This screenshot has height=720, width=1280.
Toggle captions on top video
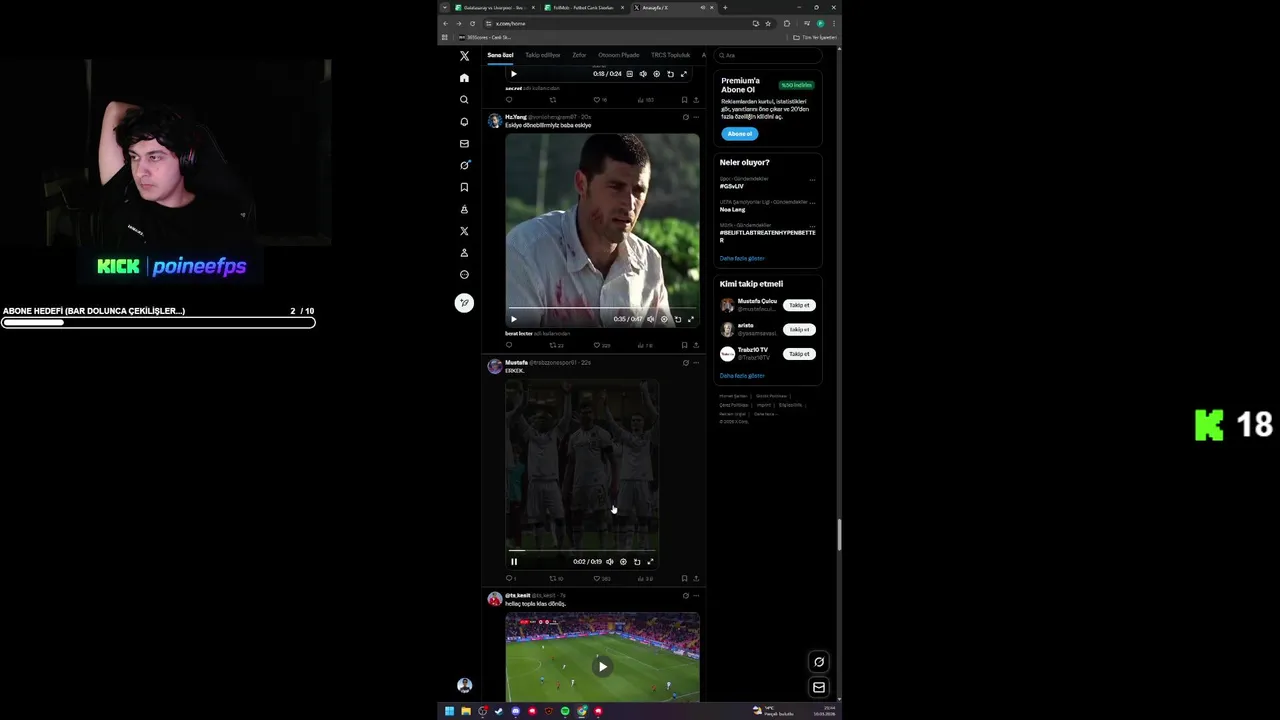tap(629, 74)
